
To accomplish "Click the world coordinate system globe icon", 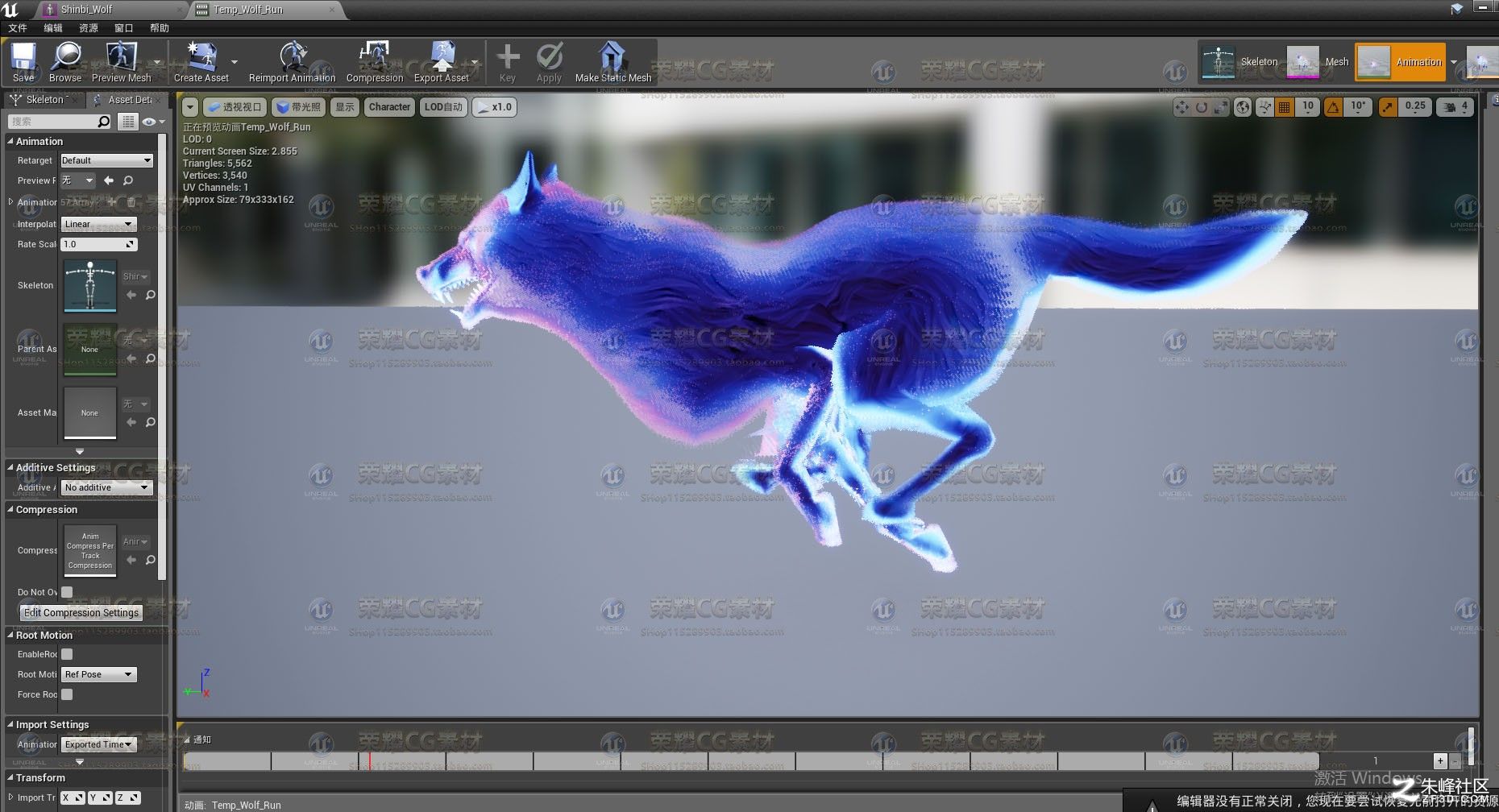I will [x=1243, y=106].
